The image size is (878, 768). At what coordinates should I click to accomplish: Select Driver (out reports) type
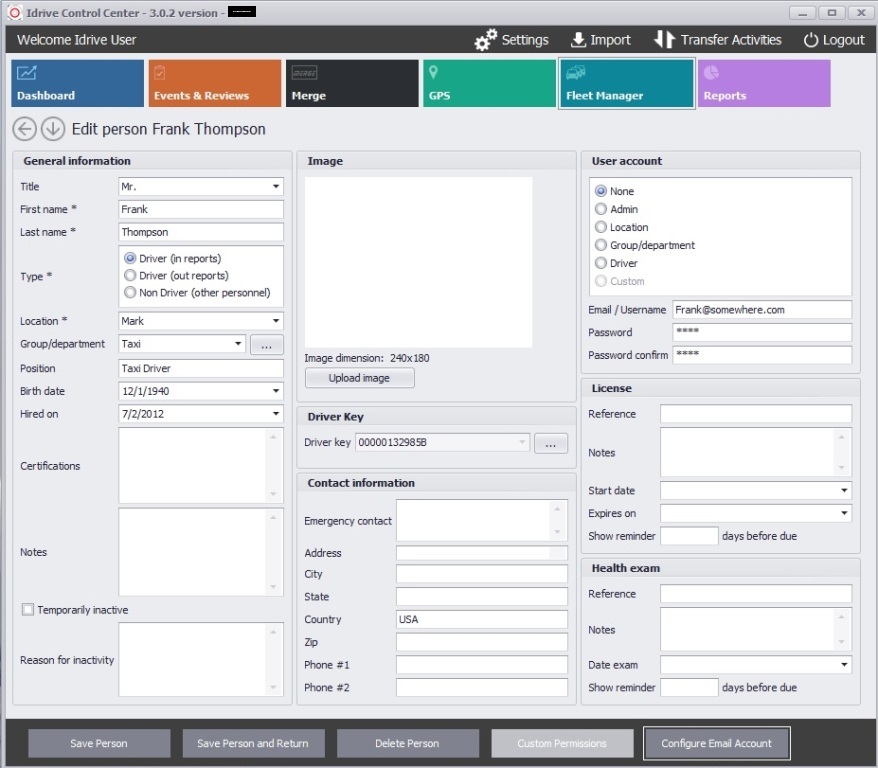(x=130, y=276)
